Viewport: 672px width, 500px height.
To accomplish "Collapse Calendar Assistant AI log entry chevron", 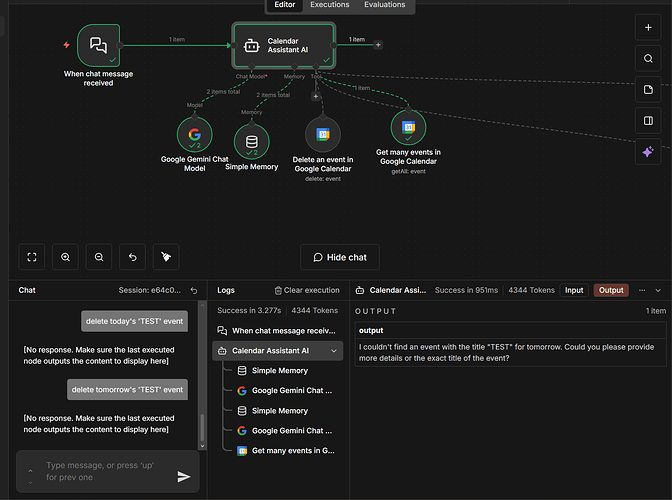I will coord(333,351).
